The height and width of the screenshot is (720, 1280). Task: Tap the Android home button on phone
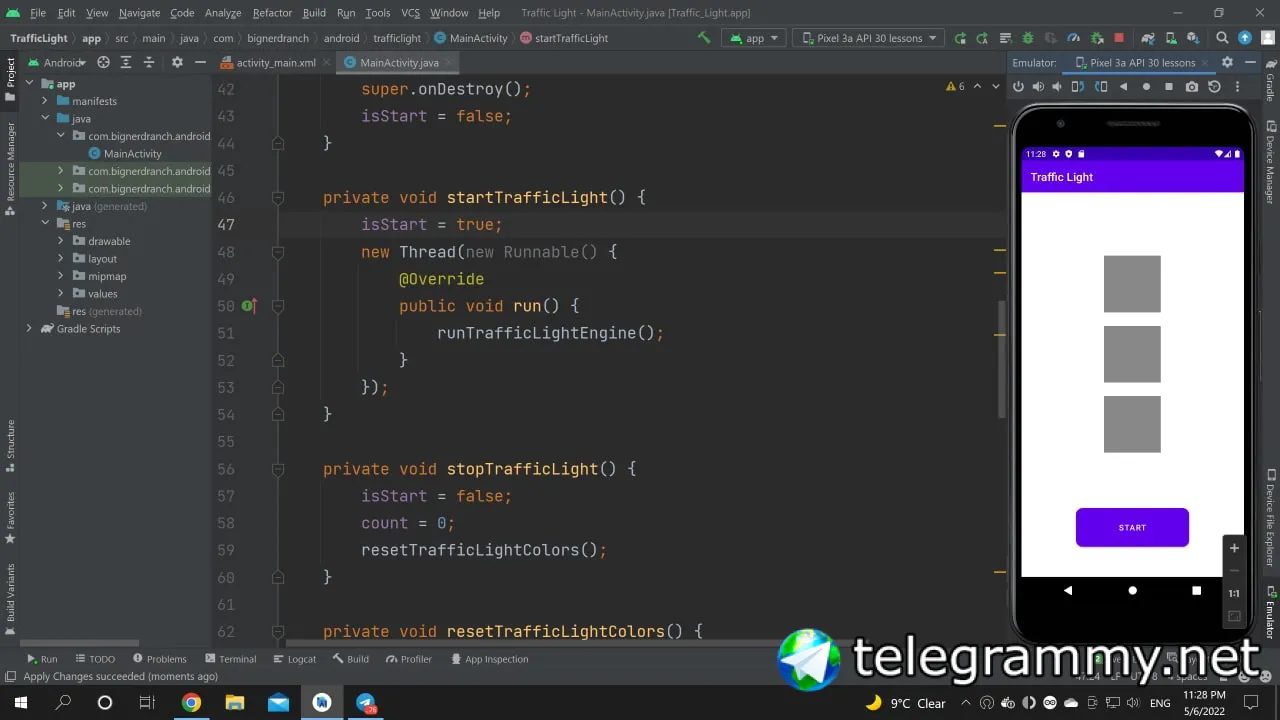click(x=1132, y=591)
